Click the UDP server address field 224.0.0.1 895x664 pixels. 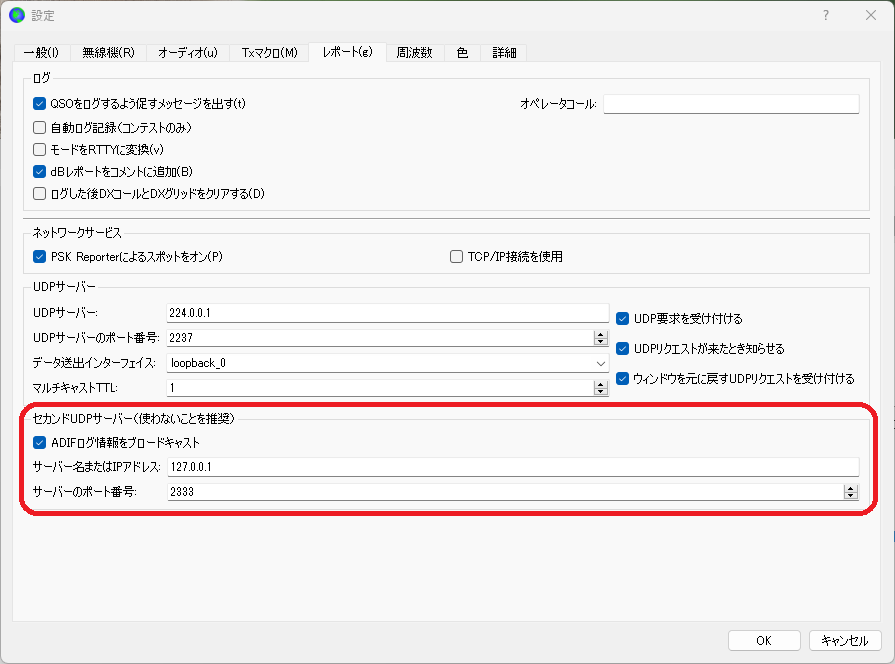[388, 313]
